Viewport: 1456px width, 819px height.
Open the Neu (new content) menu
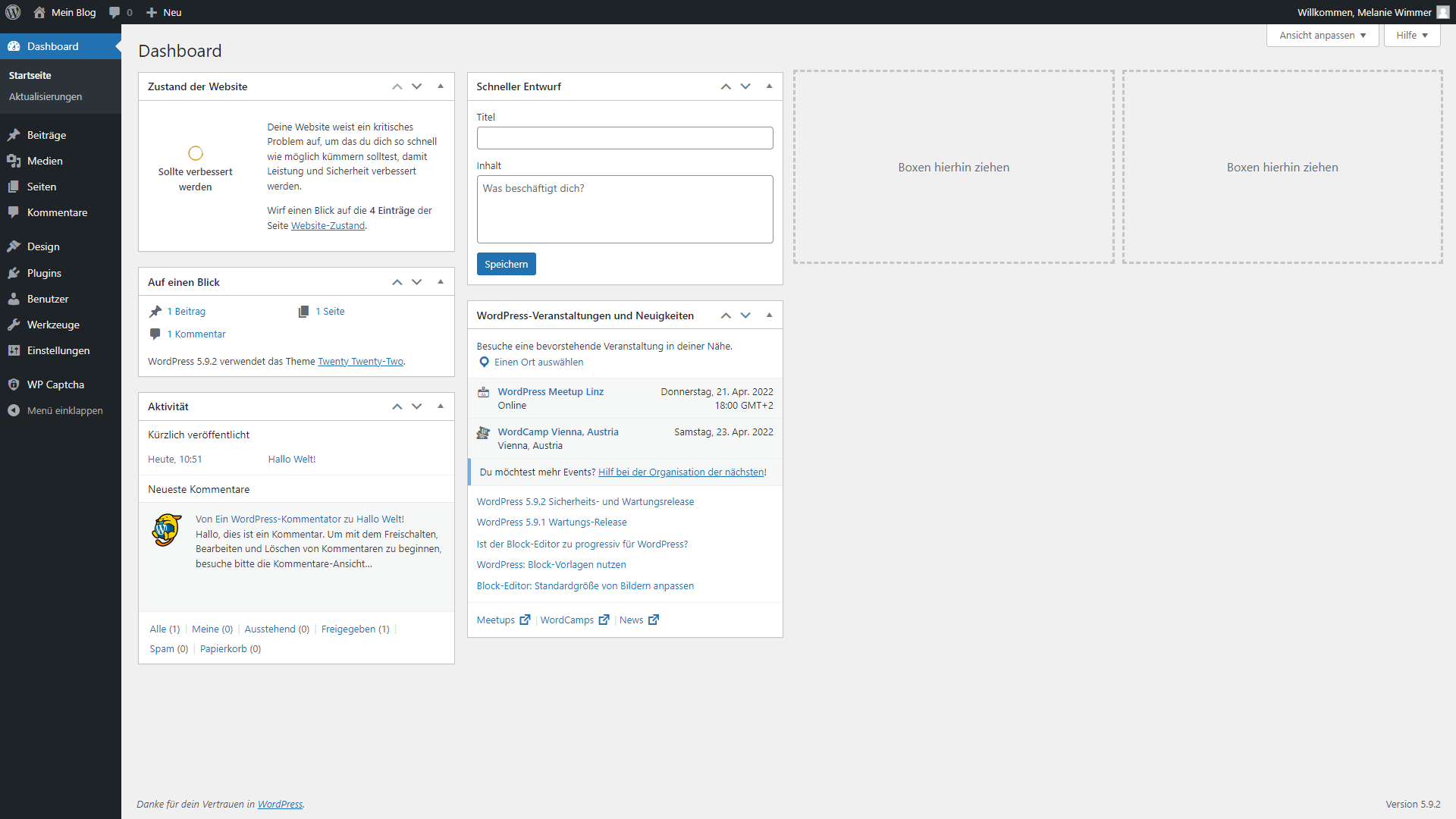point(164,12)
